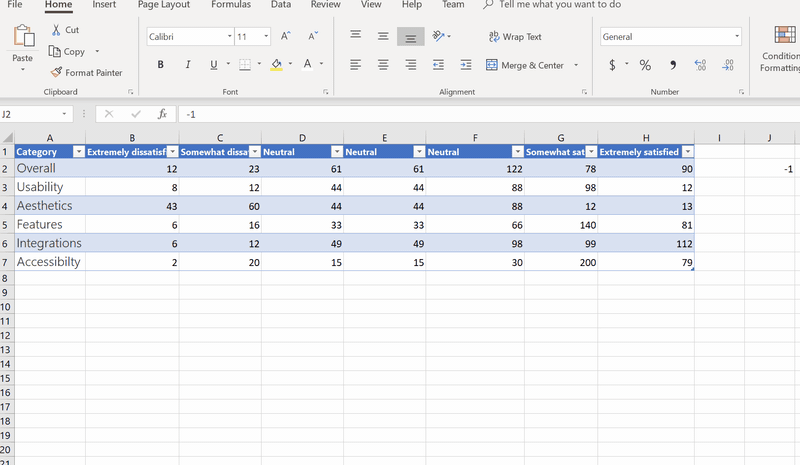Screen dimensions: 800x465
Task: Select column D header
Action: [302, 138]
